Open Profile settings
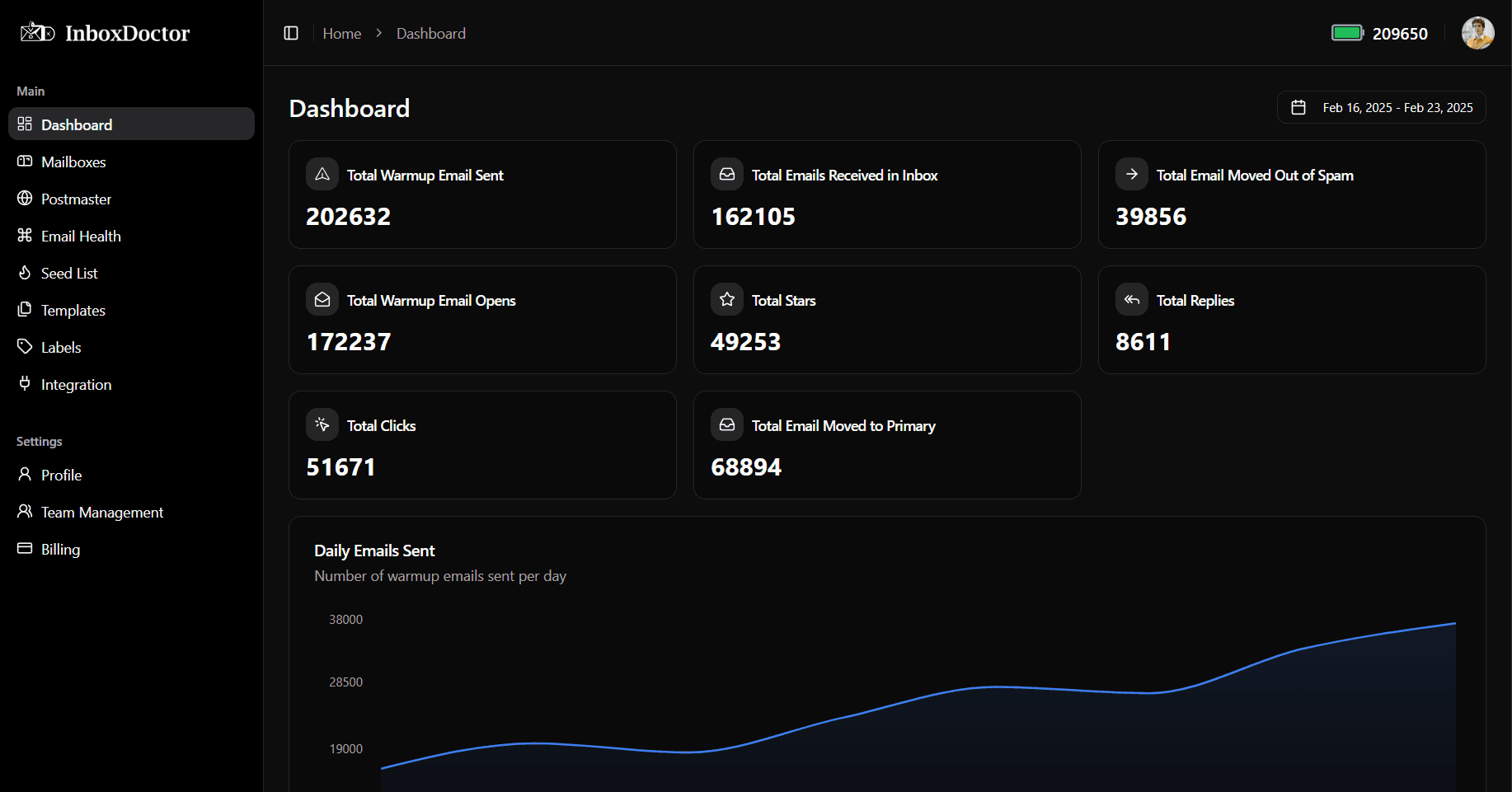Viewport: 1512px width, 792px height. (x=131, y=475)
